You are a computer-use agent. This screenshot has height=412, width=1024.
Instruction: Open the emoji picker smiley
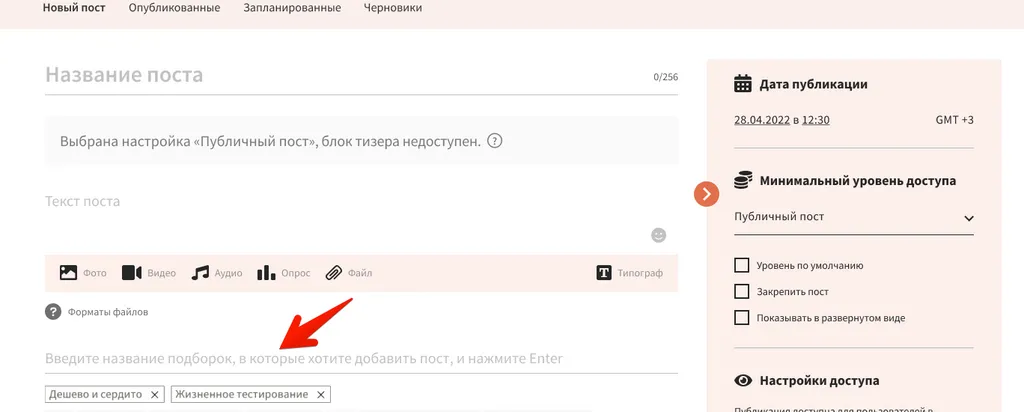[658, 235]
